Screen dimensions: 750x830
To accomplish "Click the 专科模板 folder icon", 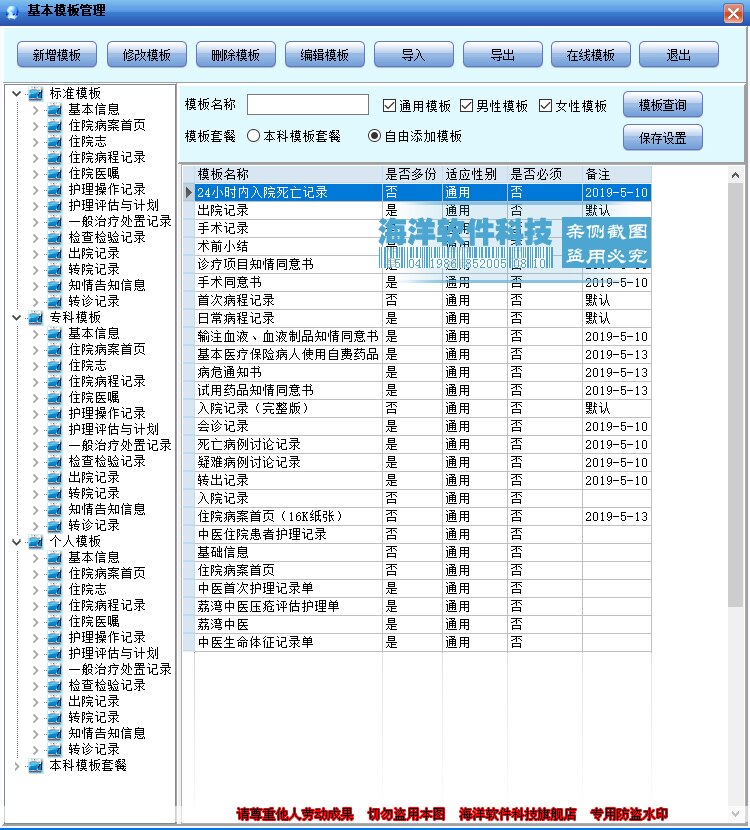I will (x=36, y=318).
